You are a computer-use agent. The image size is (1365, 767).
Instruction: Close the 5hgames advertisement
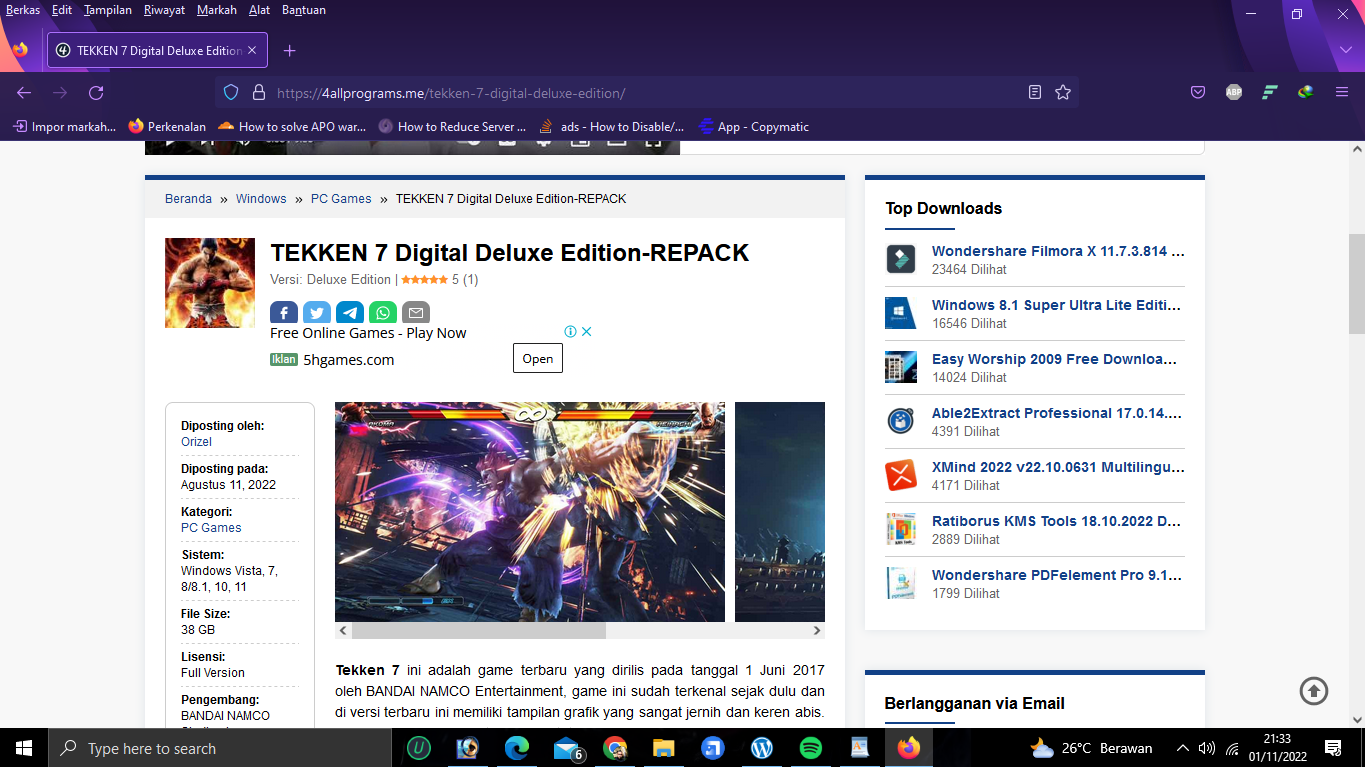tap(587, 331)
